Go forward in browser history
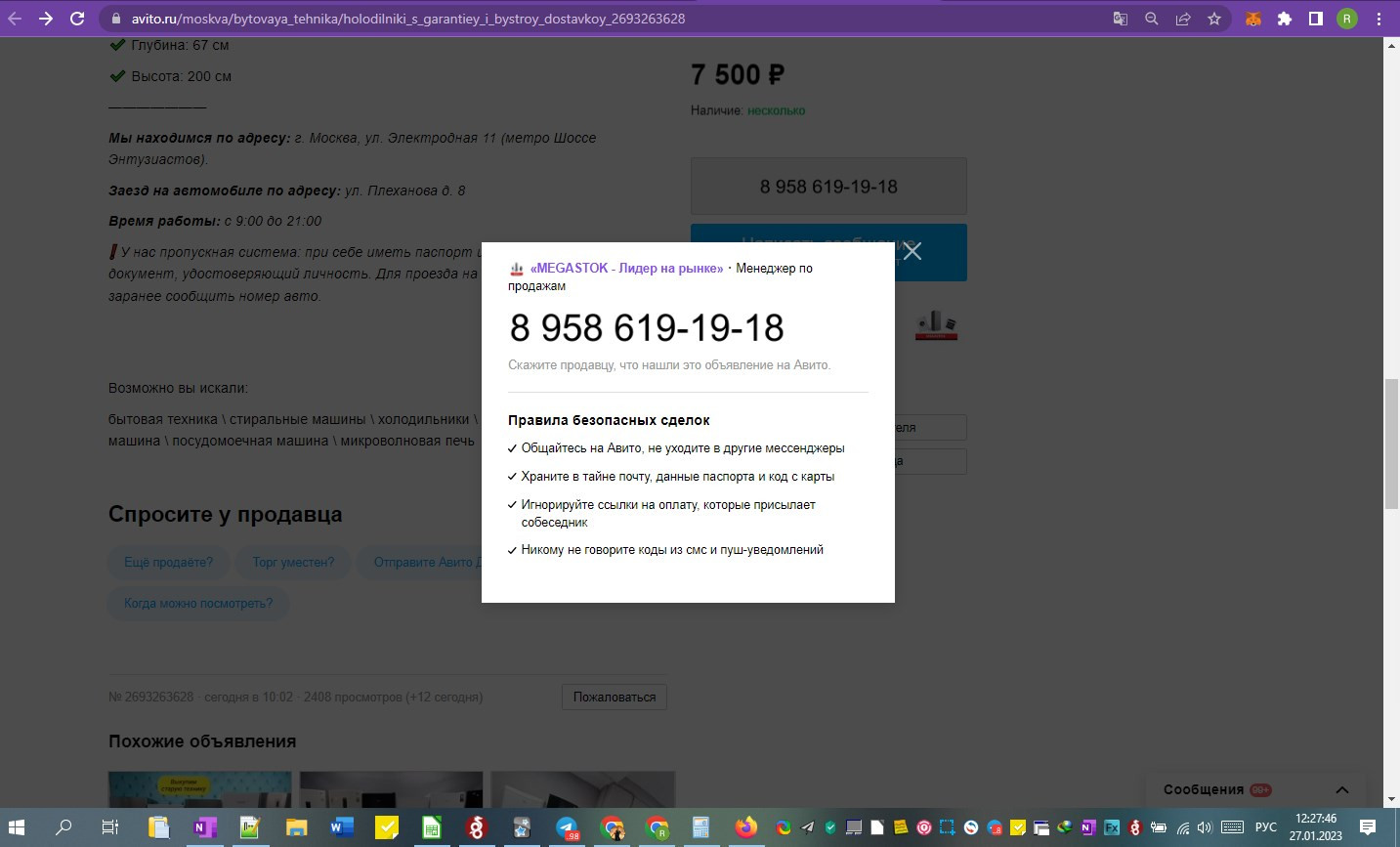 click(46, 19)
